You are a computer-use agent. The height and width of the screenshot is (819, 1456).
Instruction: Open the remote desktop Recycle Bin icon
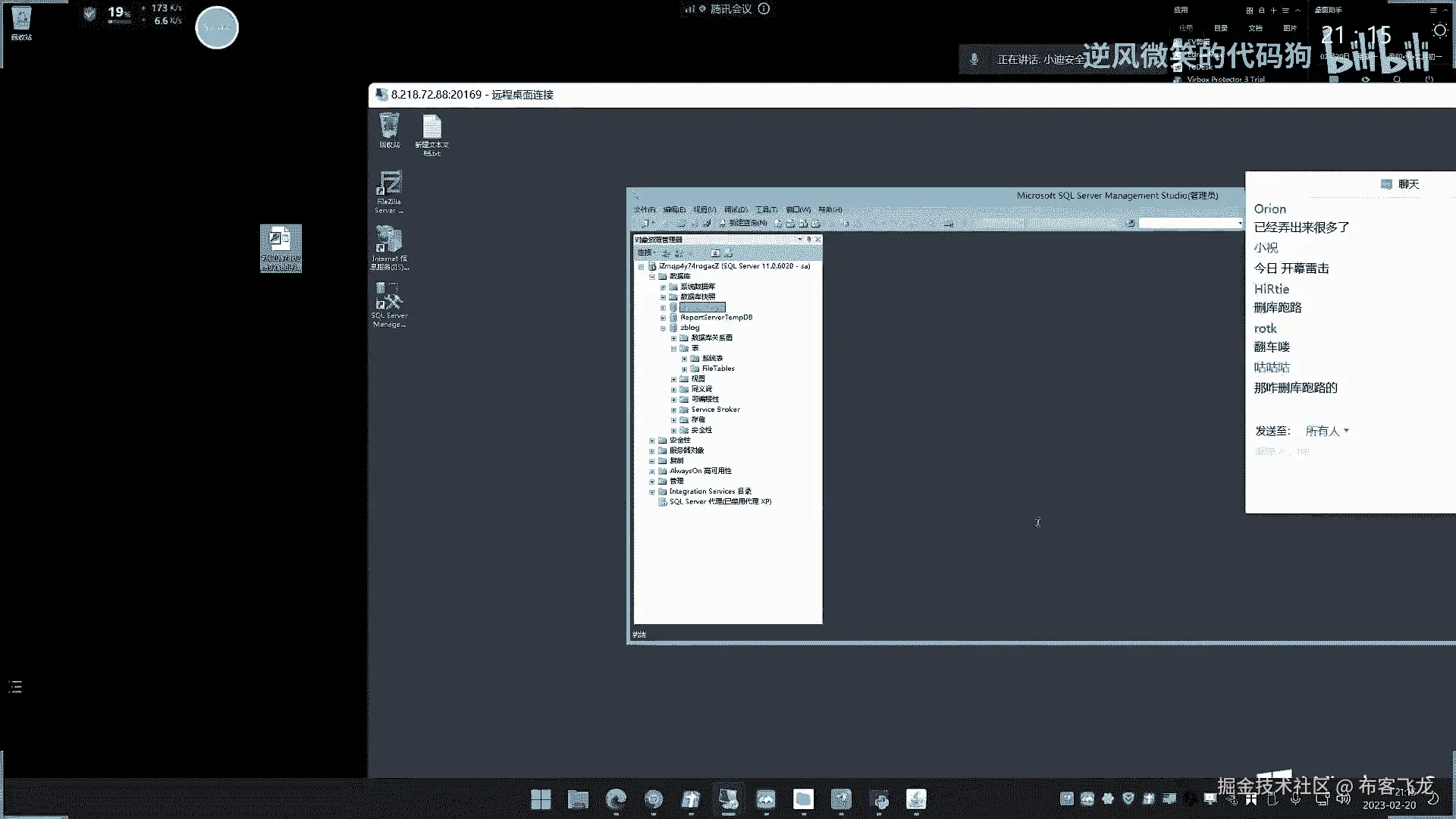coord(389,129)
